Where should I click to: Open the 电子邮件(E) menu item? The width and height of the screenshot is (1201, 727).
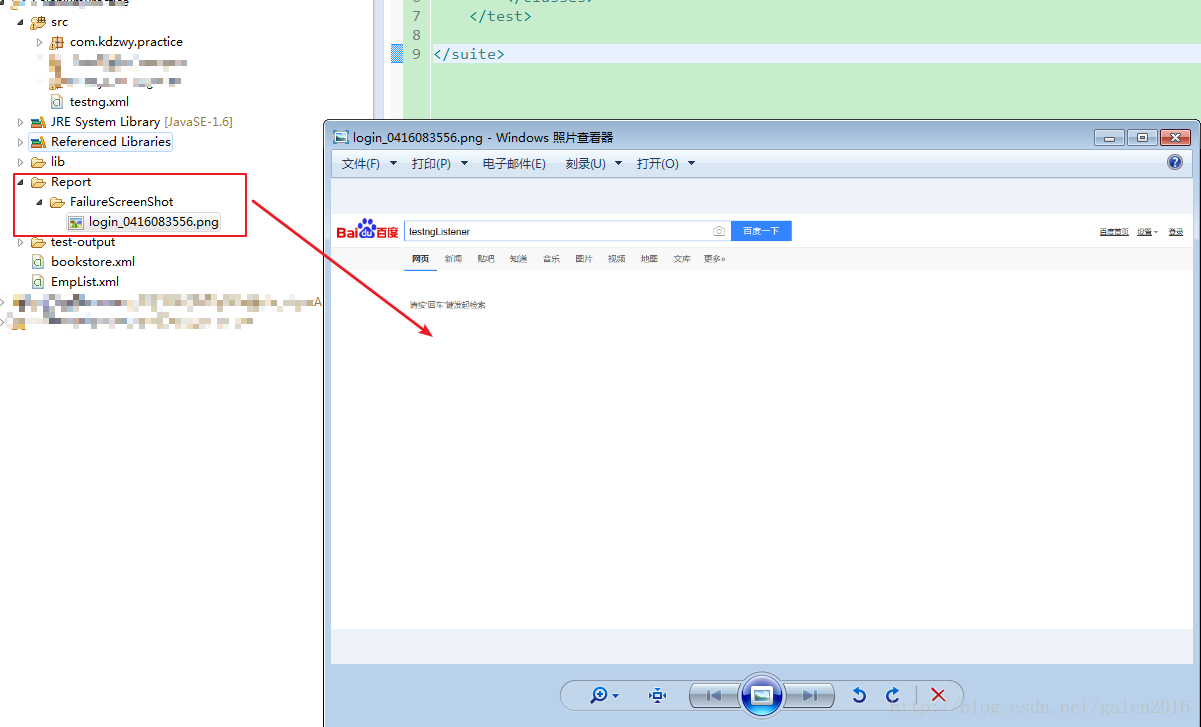click(514, 164)
